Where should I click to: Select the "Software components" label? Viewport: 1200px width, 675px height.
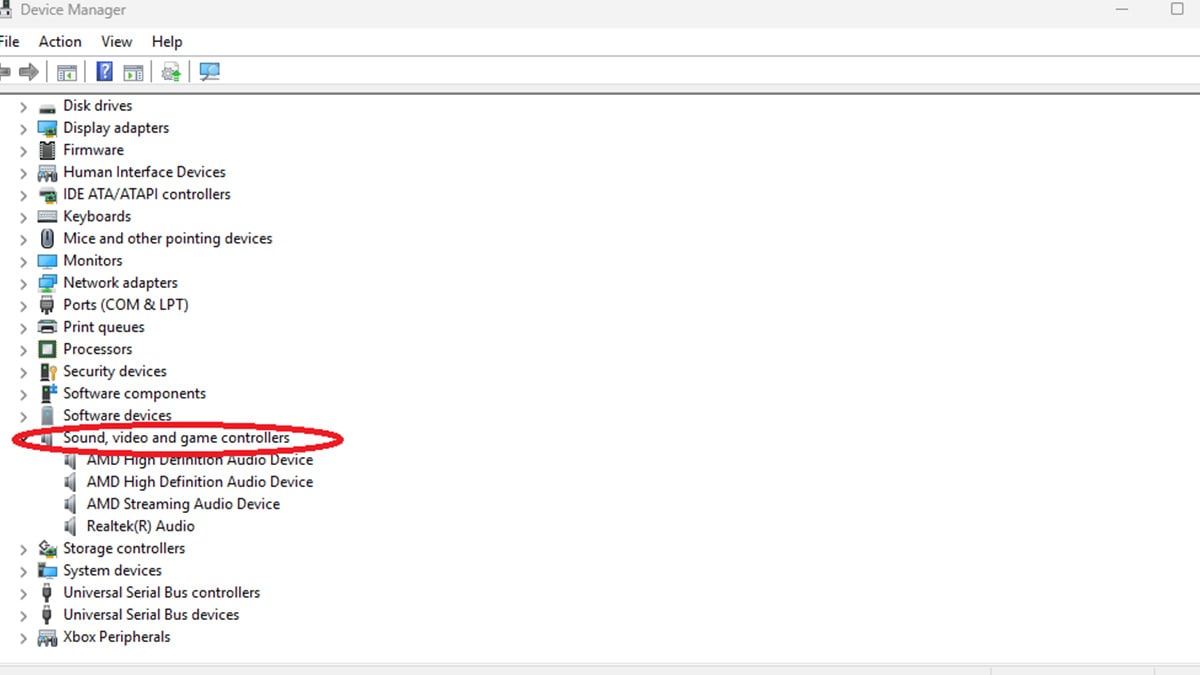point(134,393)
